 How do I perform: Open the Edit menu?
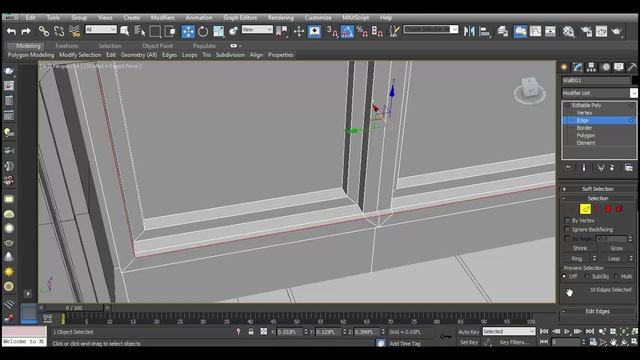[x=31, y=18]
